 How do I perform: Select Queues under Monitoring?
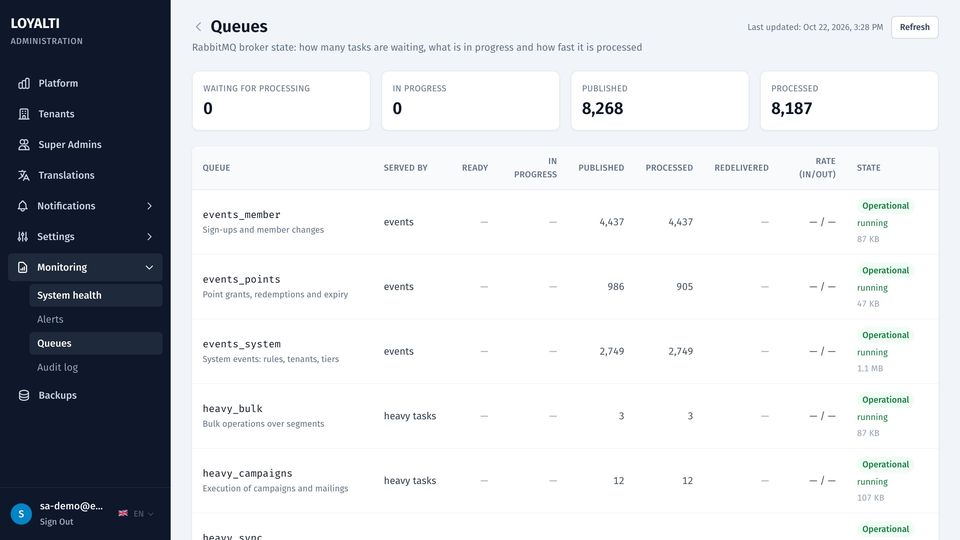pos(96,343)
